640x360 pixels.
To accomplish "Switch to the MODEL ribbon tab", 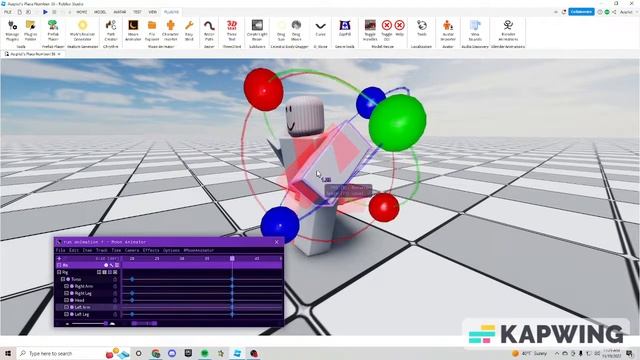I will tap(100, 12).
